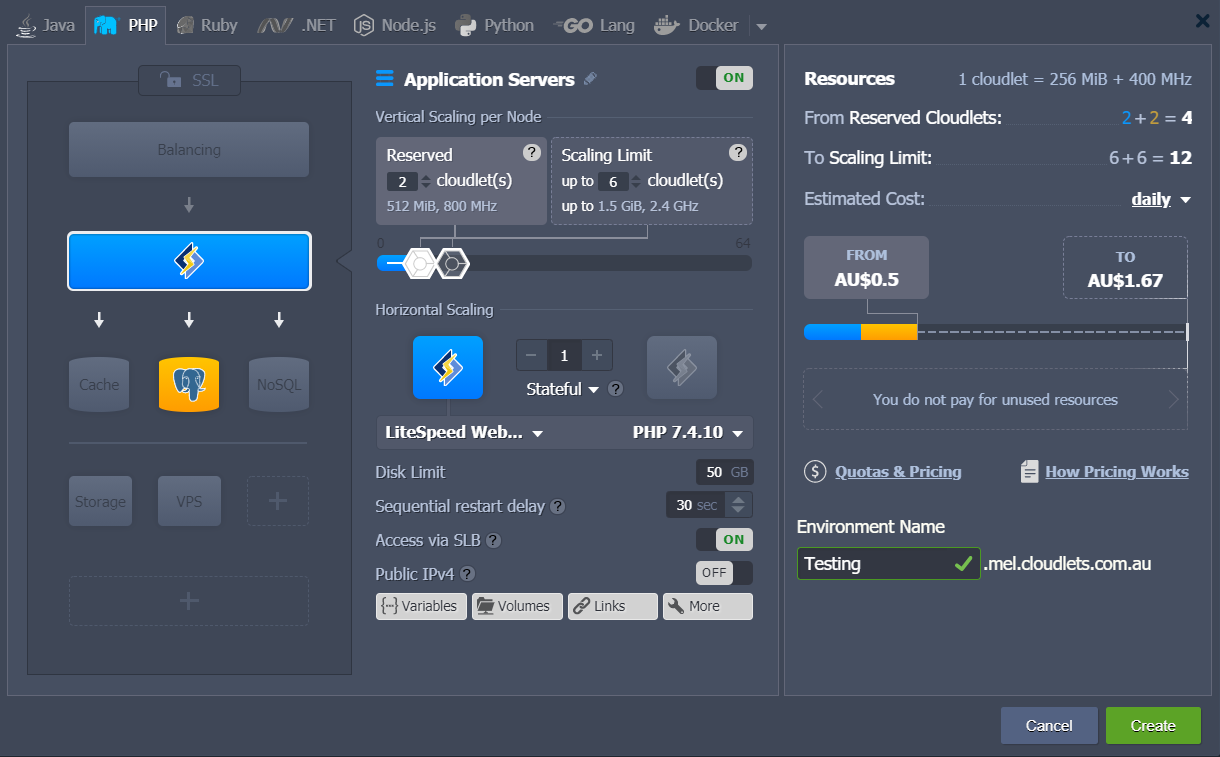The height and width of the screenshot is (757, 1220).
Task: Click the Create button
Action: 1153,726
